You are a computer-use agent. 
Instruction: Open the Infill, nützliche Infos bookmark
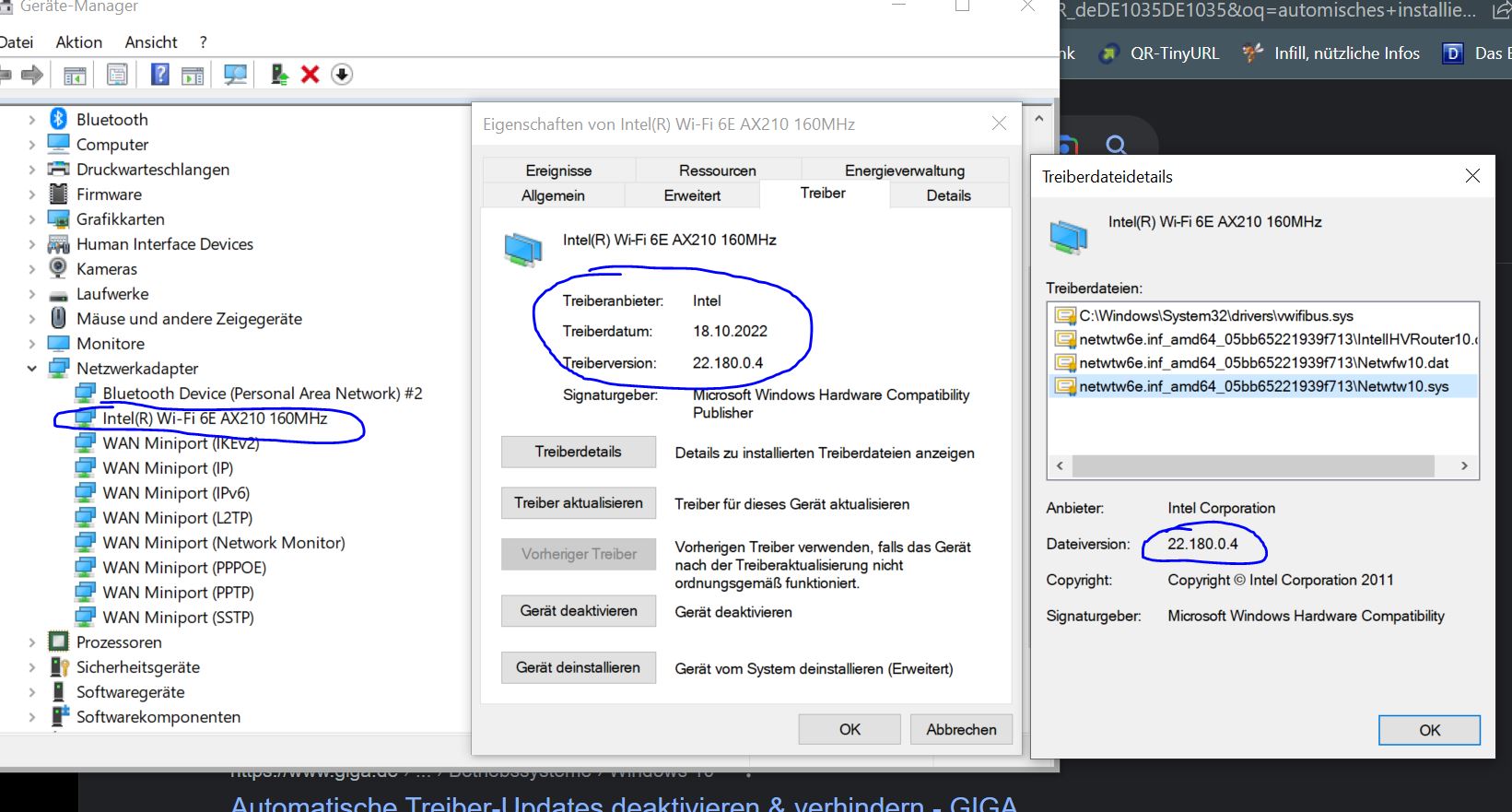[x=1330, y=53]
